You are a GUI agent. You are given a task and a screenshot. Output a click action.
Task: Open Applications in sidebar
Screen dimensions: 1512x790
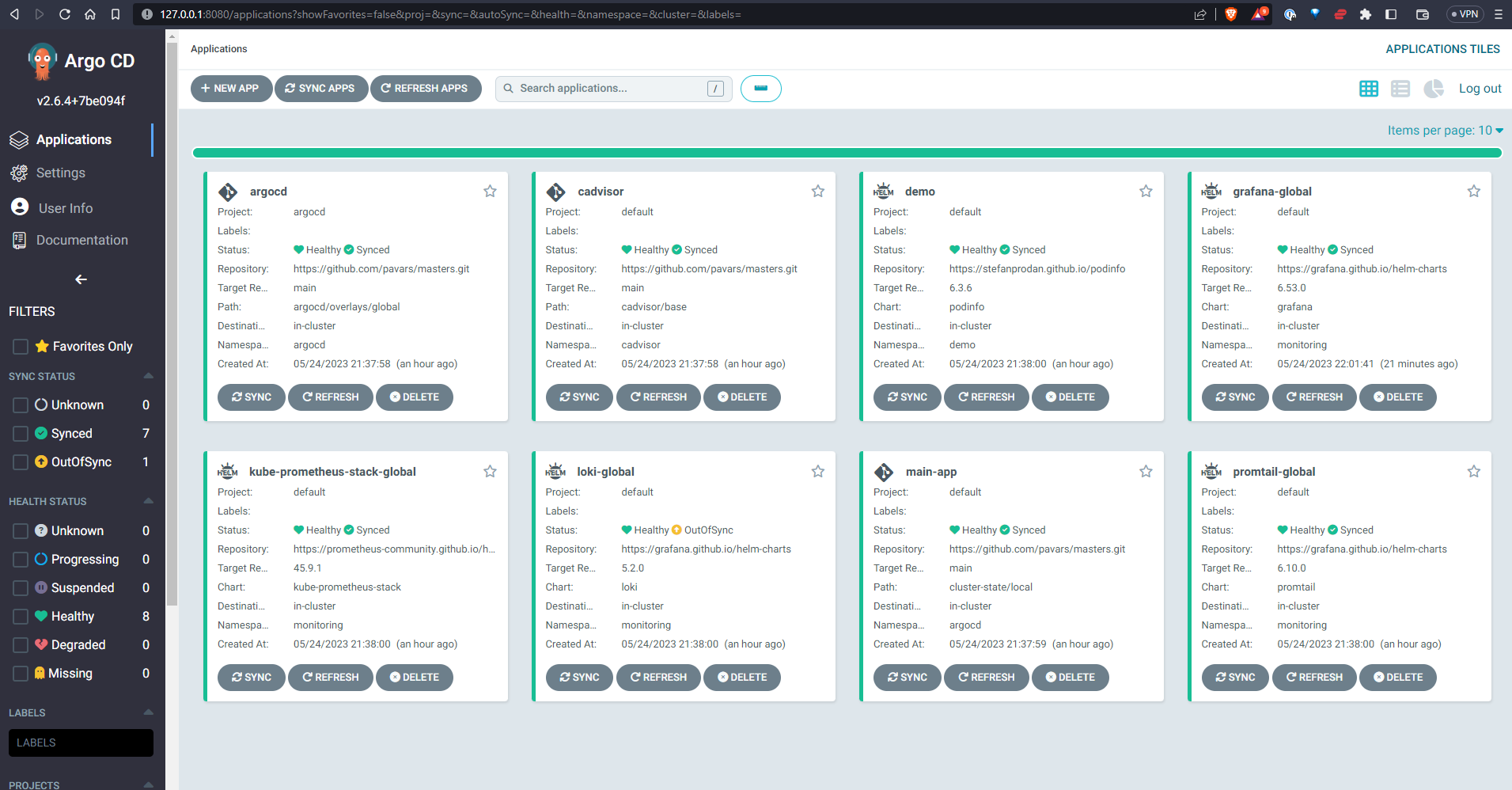click(74, 139)
